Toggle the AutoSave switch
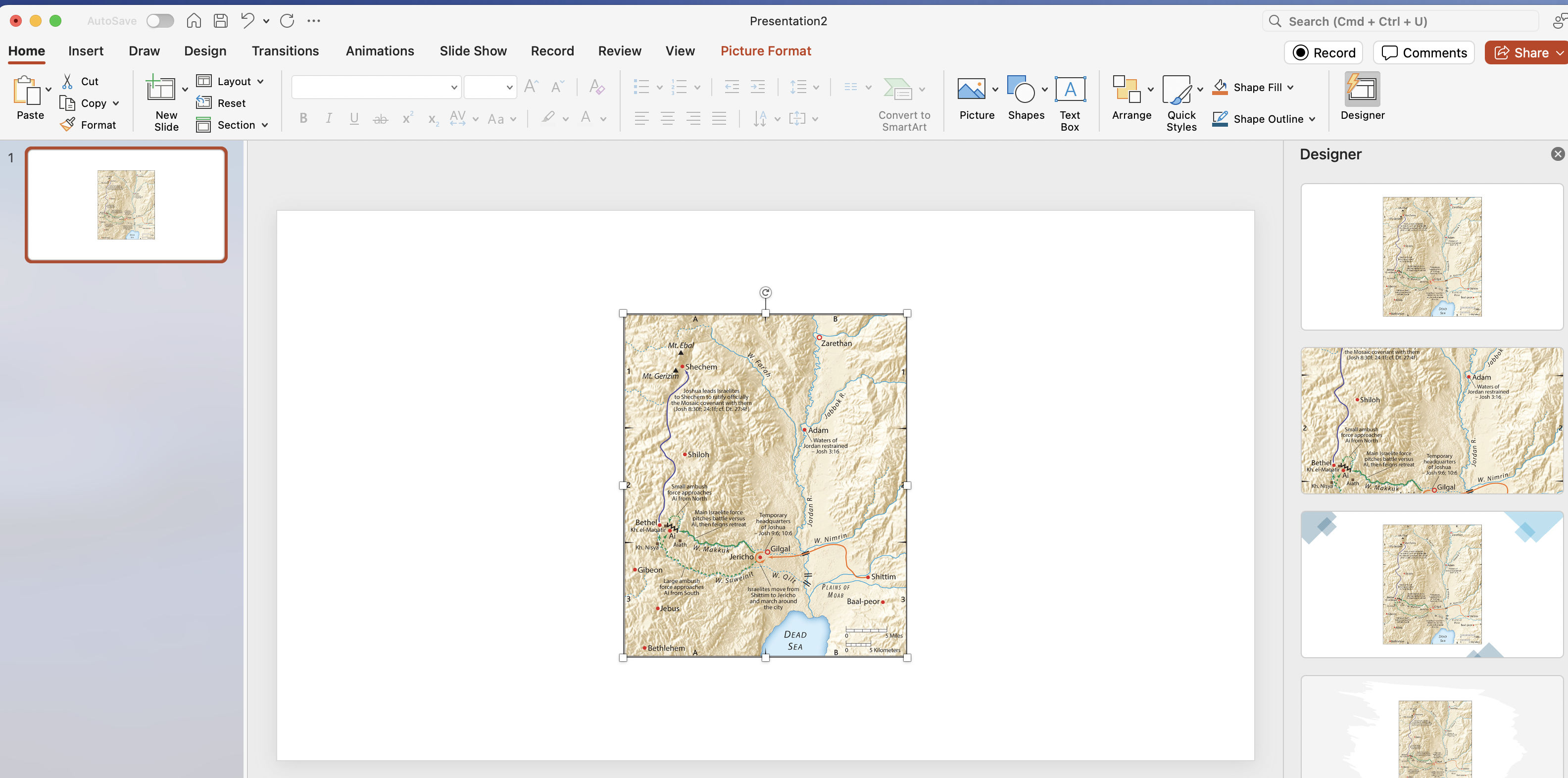This screenshot has height=778, width=1568. [160, 21]
